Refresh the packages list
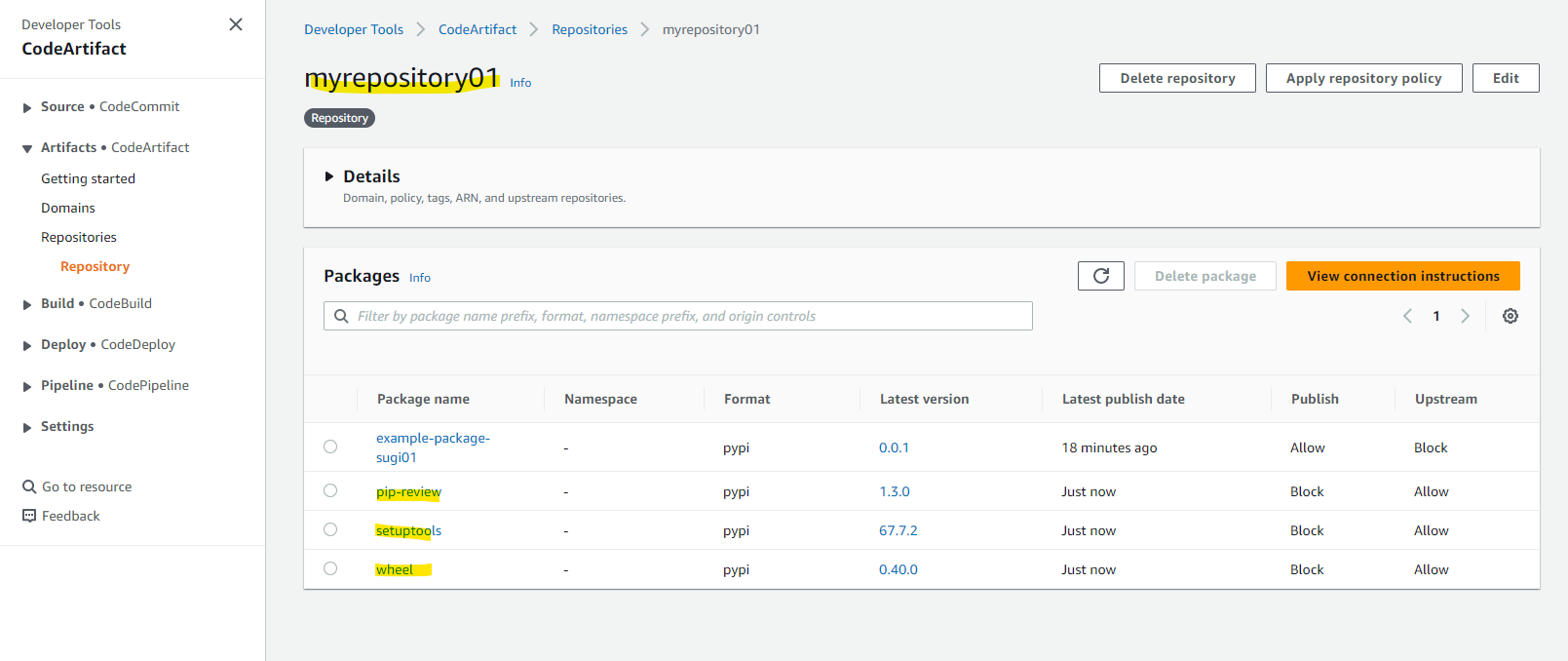This screenshot has height=661, width=1568. [1101, 276]
